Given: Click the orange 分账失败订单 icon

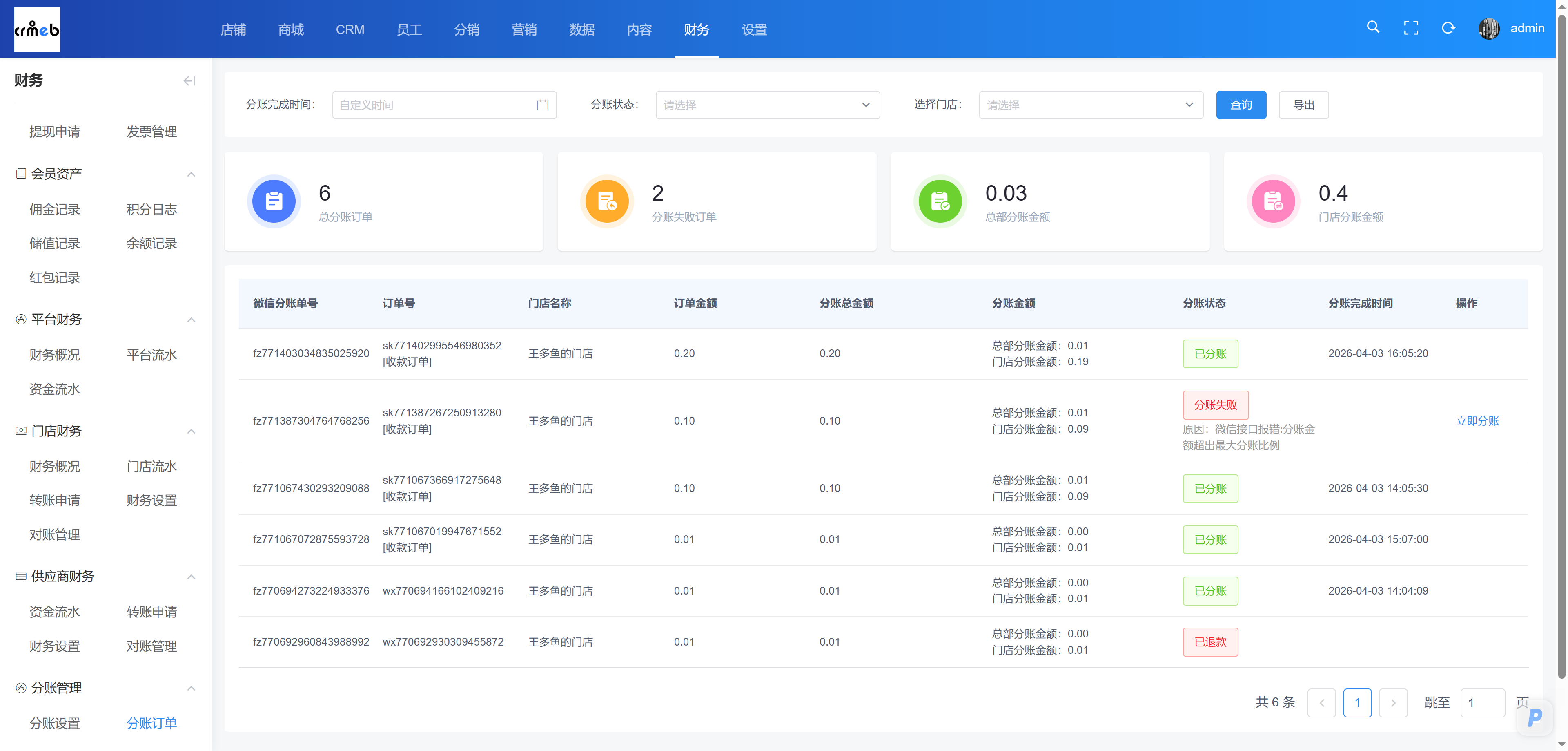Looking at the screenshot, I should [607, 201].
